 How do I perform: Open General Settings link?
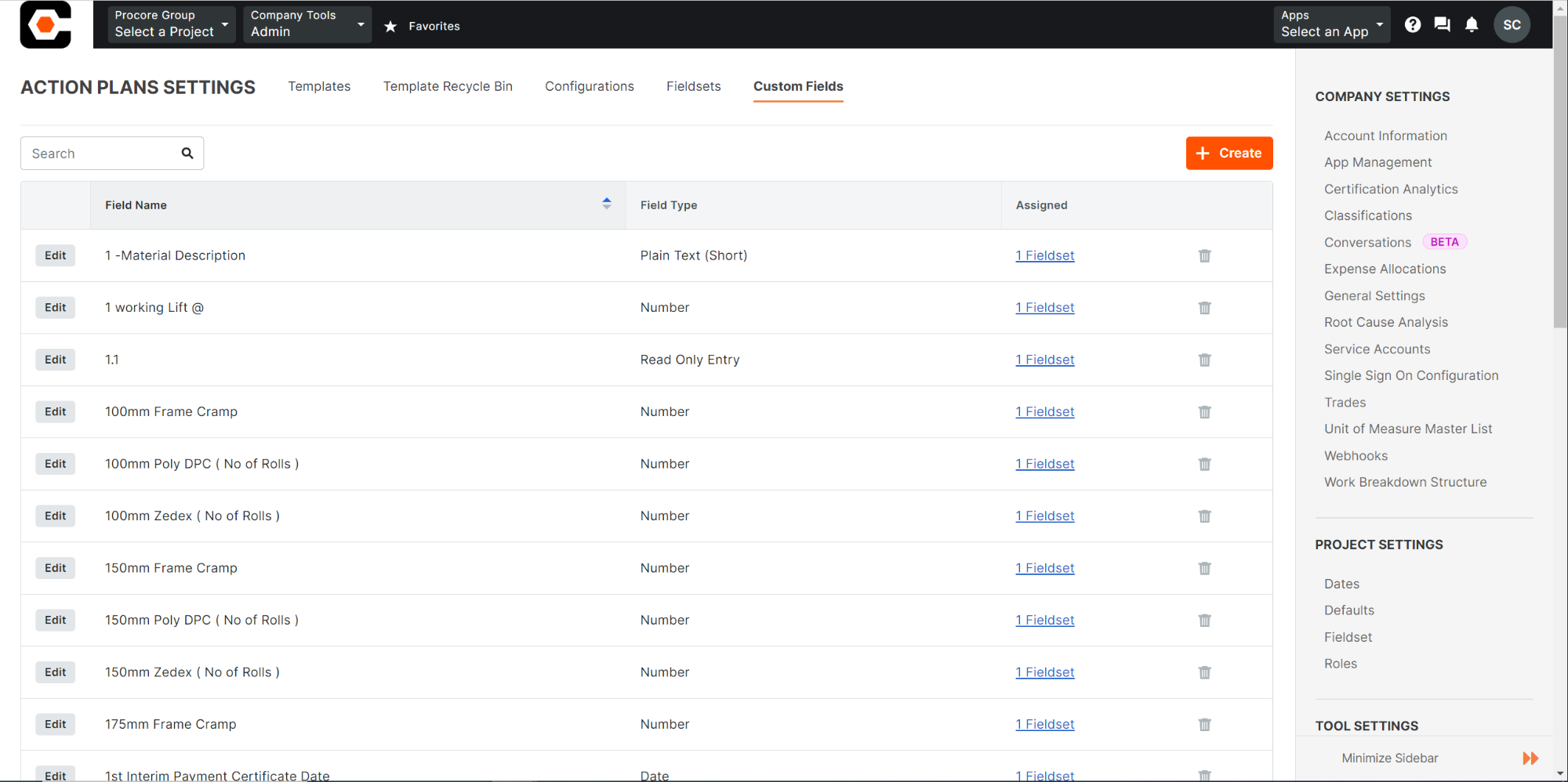coord(1374,295)
